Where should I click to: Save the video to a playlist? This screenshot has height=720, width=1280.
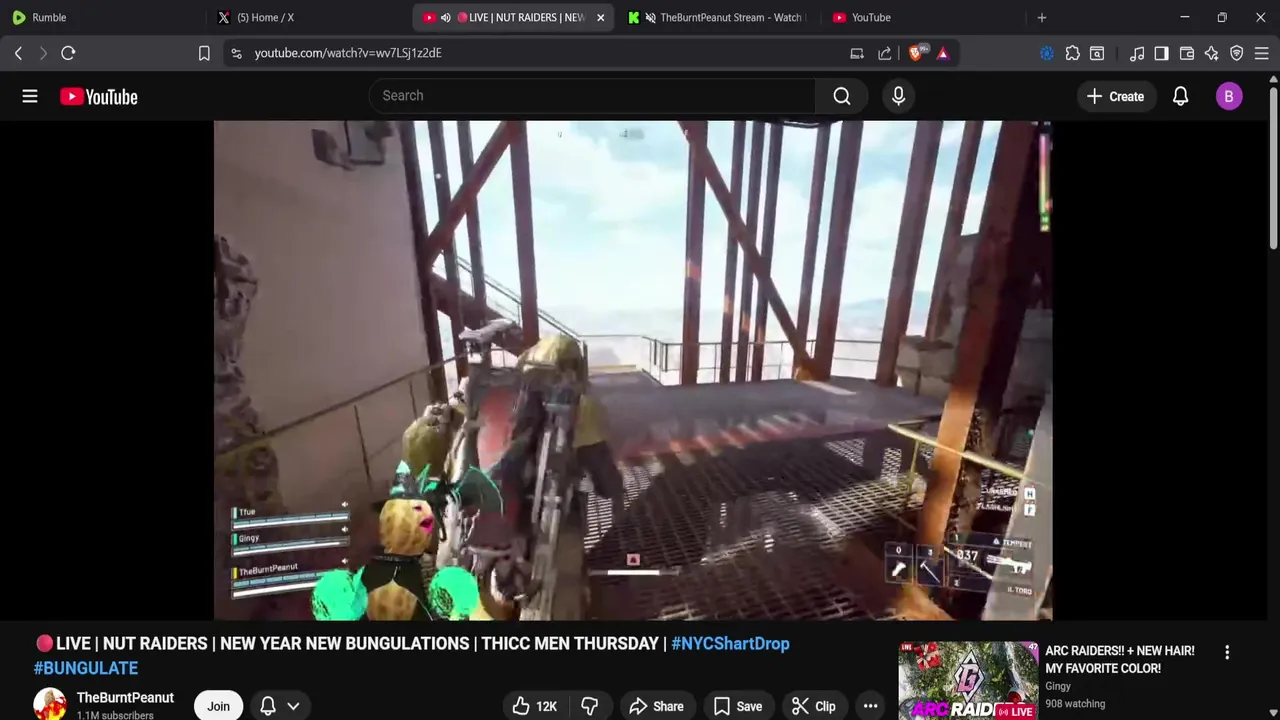pyautogui.click(x=737, y=706)
